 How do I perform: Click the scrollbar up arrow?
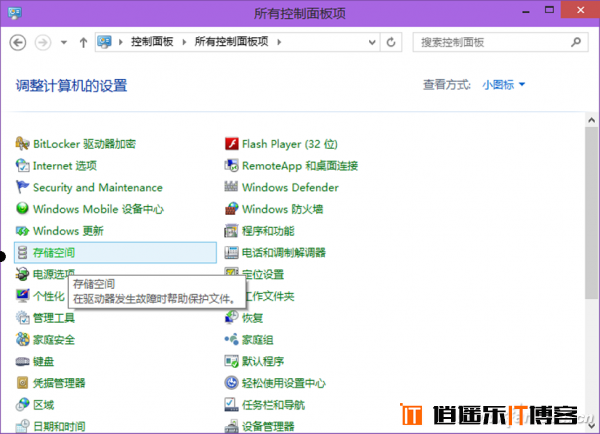592,120
